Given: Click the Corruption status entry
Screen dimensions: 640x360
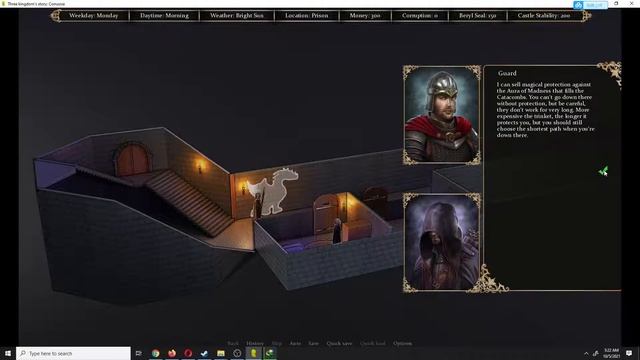Looking at the screenshot, I should pyautogui.click(x=420, y=16).
